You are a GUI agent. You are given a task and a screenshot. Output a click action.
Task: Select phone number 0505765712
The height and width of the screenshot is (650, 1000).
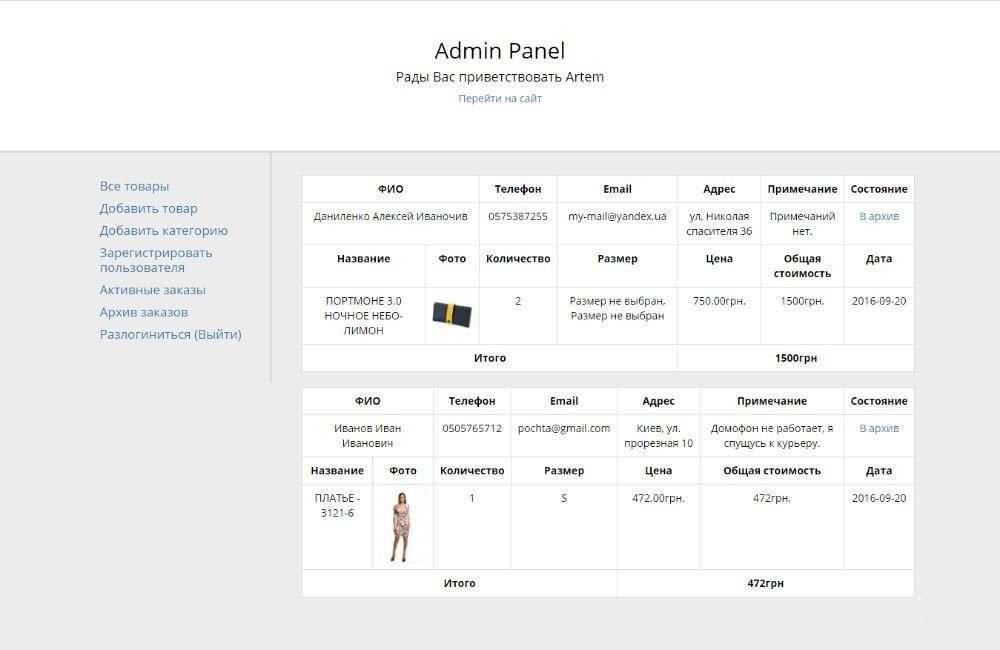[472, 428]
